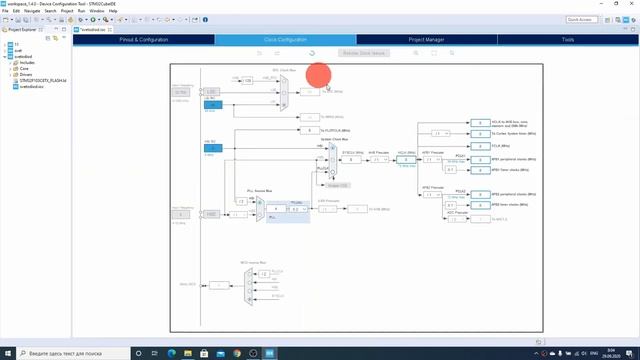Select LSI radio in RTC Clock Mux
Screen dimensions: 640x360
coord(284,105)
